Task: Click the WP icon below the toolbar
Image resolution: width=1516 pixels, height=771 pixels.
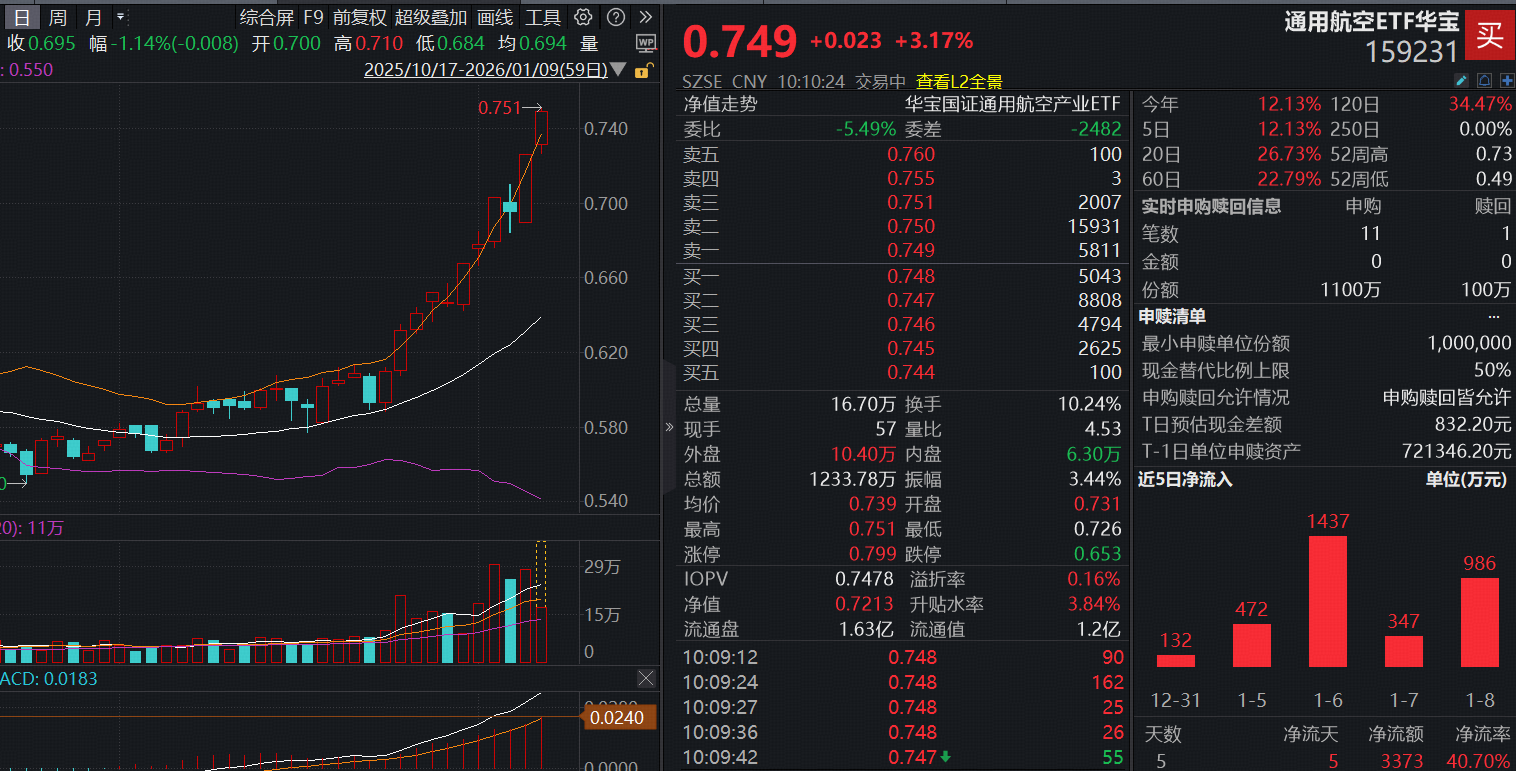Action: click(x=646, y=43)
